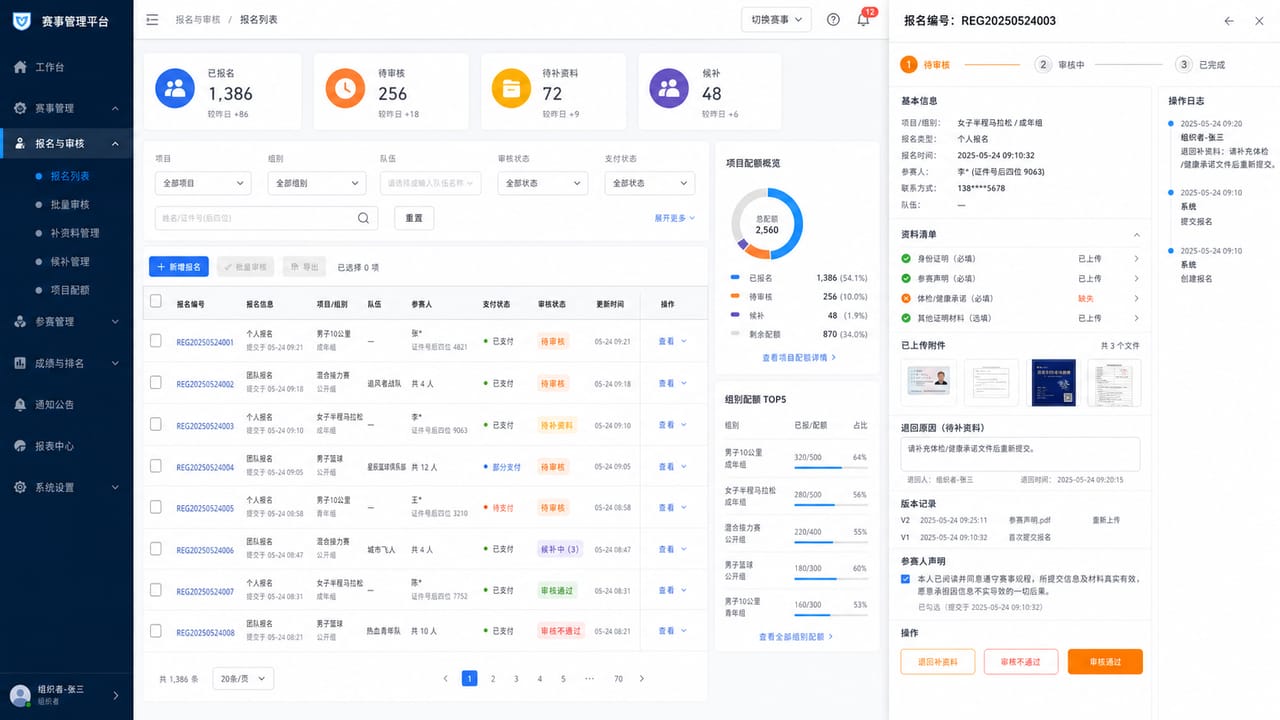This screenshot has height=720, width=1280.
Task: Click the notification bell icon
Action: pyautogui.click(x=863, y=20)
